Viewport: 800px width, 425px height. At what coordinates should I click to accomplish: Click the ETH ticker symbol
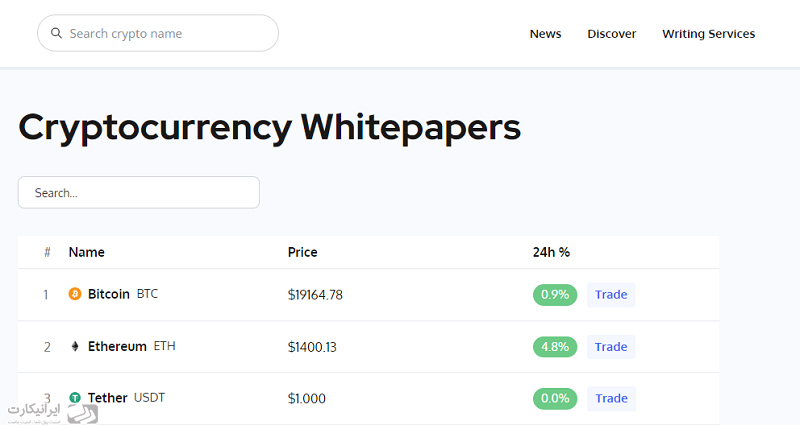coord(164,346)
